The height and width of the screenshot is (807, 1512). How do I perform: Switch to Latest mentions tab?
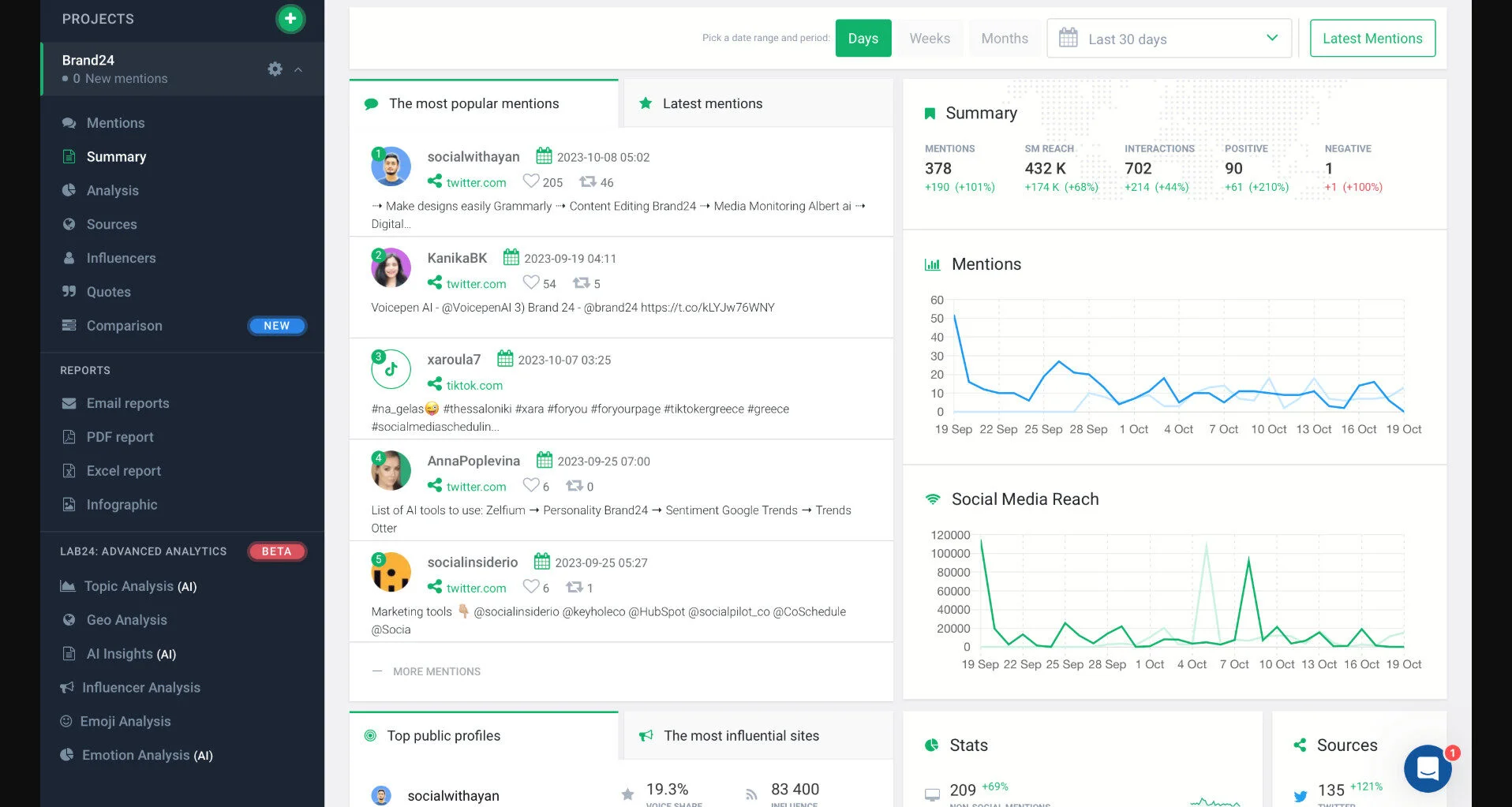758,103
